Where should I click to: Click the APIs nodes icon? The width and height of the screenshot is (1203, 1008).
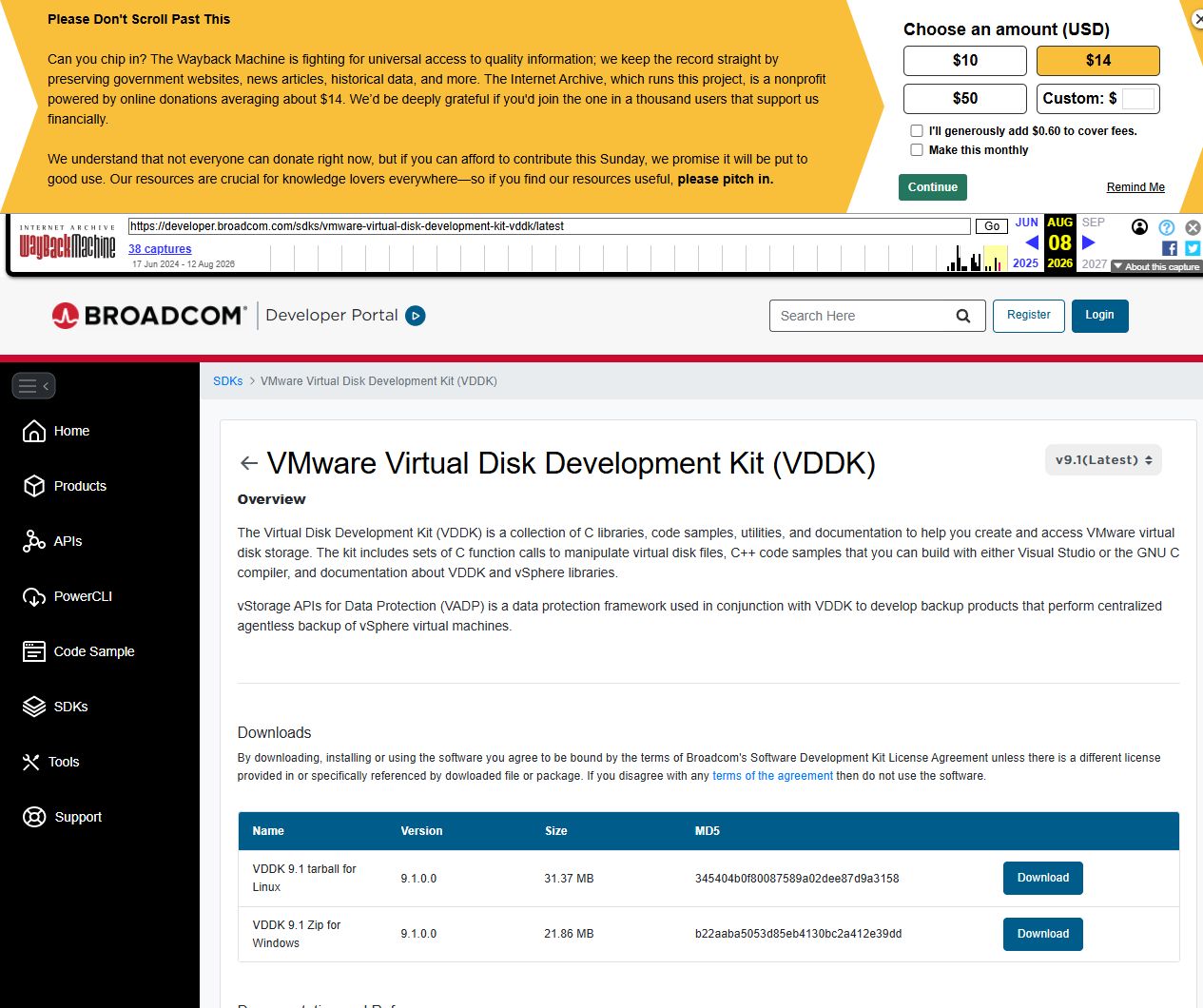pyautogui.click(x=34, y=541)
